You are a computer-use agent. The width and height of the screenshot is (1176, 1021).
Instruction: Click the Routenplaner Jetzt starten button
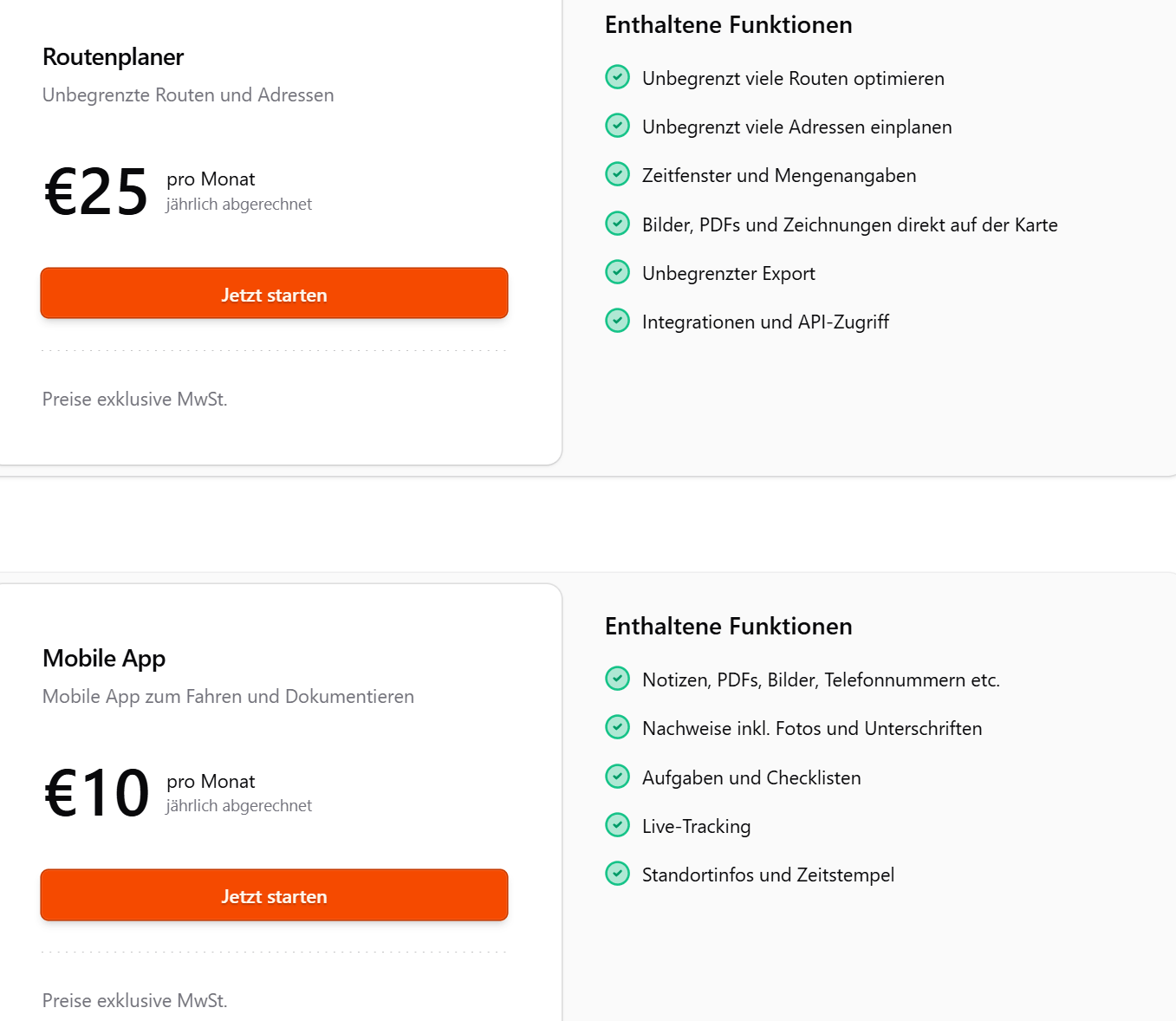tap(274, 293)
